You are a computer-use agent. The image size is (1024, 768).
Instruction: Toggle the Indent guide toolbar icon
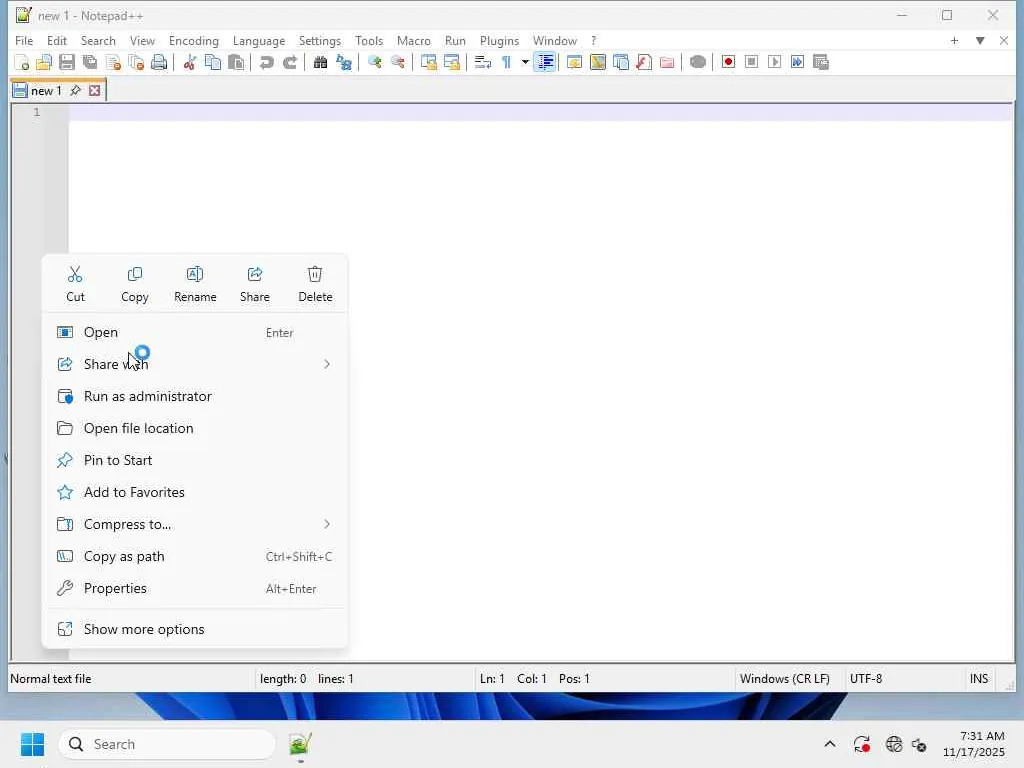click(545, 63)
